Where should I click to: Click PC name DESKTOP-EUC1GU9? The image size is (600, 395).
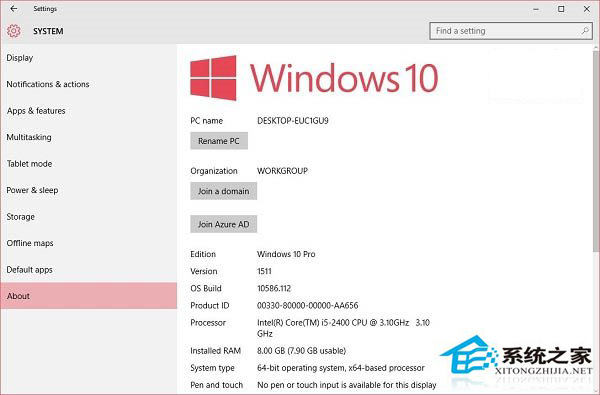(293, 121)
